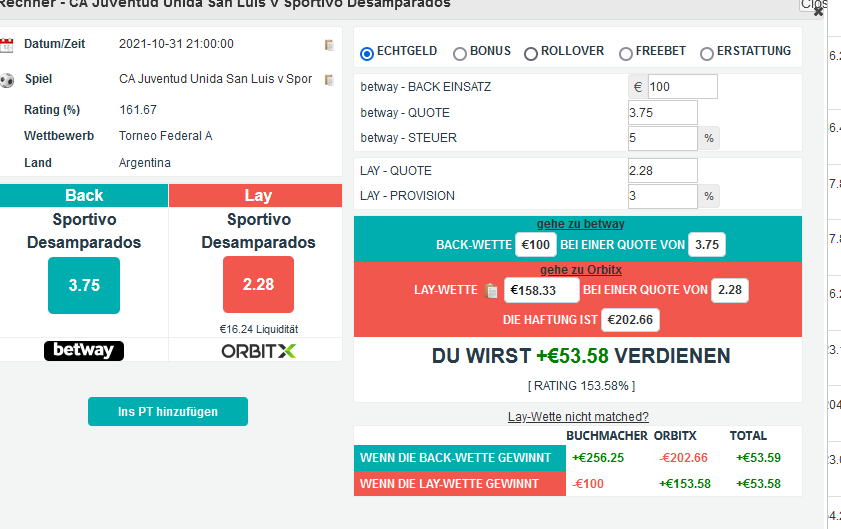Select the ERSTATTUNG radio option
This screenshot has width=841, height=529.
pyautogui.click(x=707, y=53)
